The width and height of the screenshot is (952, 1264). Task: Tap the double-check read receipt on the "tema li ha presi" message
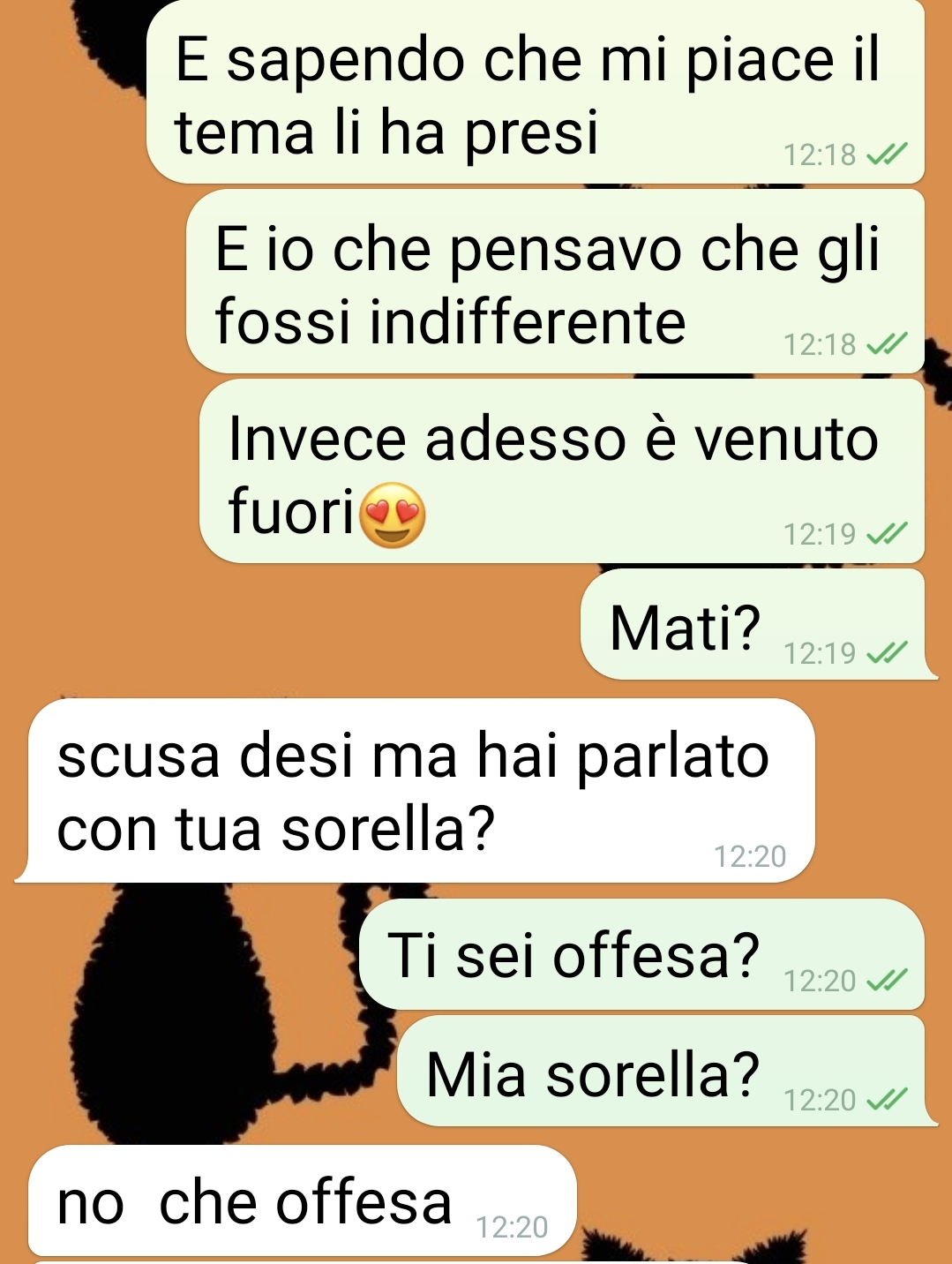(887, 155)
